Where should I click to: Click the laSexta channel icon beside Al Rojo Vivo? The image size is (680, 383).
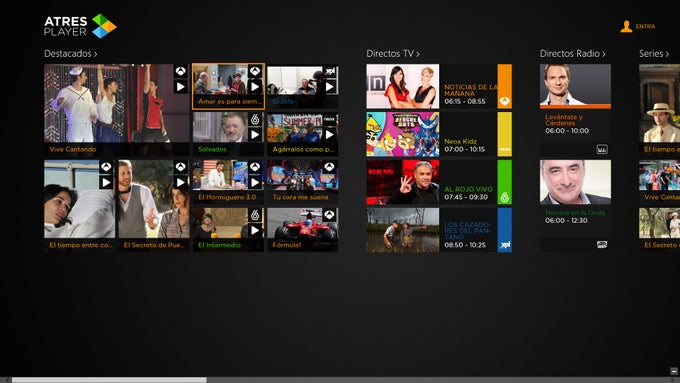pos(504,197)
